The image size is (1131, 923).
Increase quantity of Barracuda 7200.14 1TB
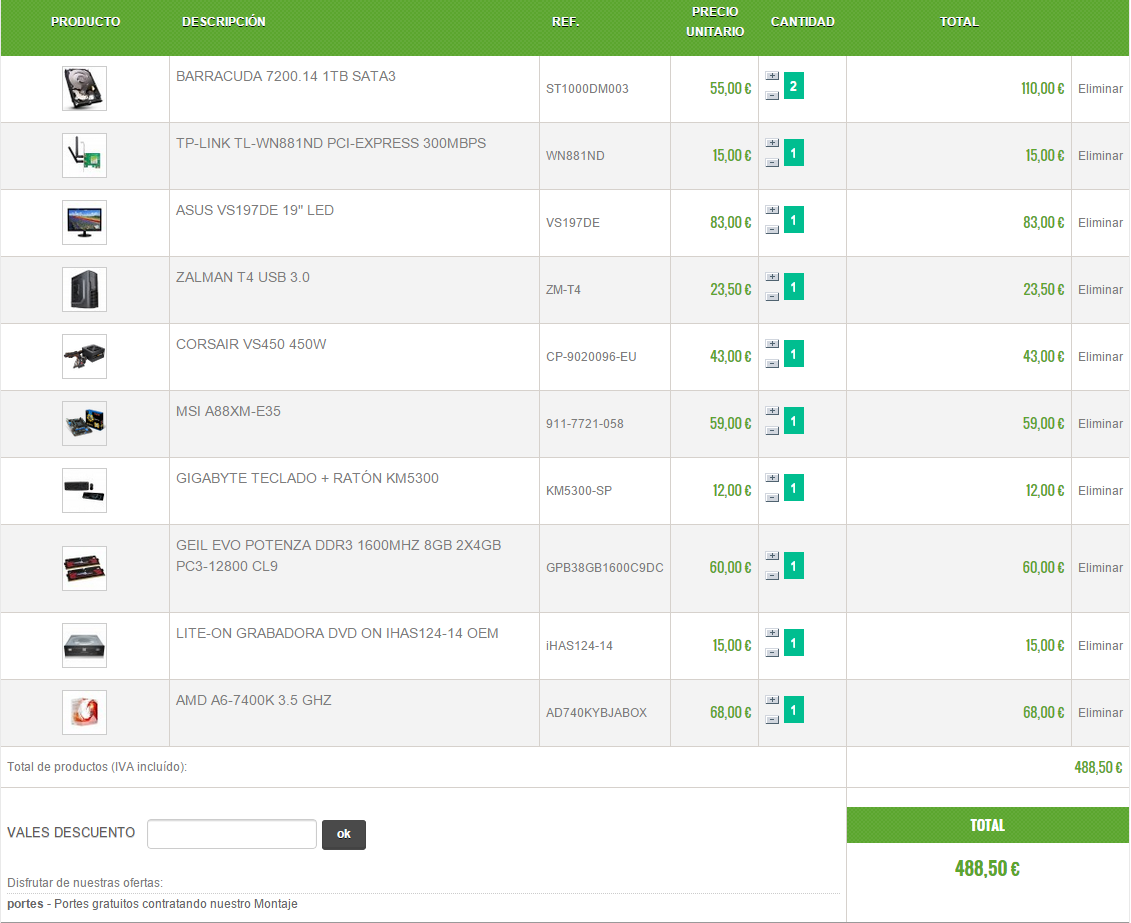(x=772, y=76)
